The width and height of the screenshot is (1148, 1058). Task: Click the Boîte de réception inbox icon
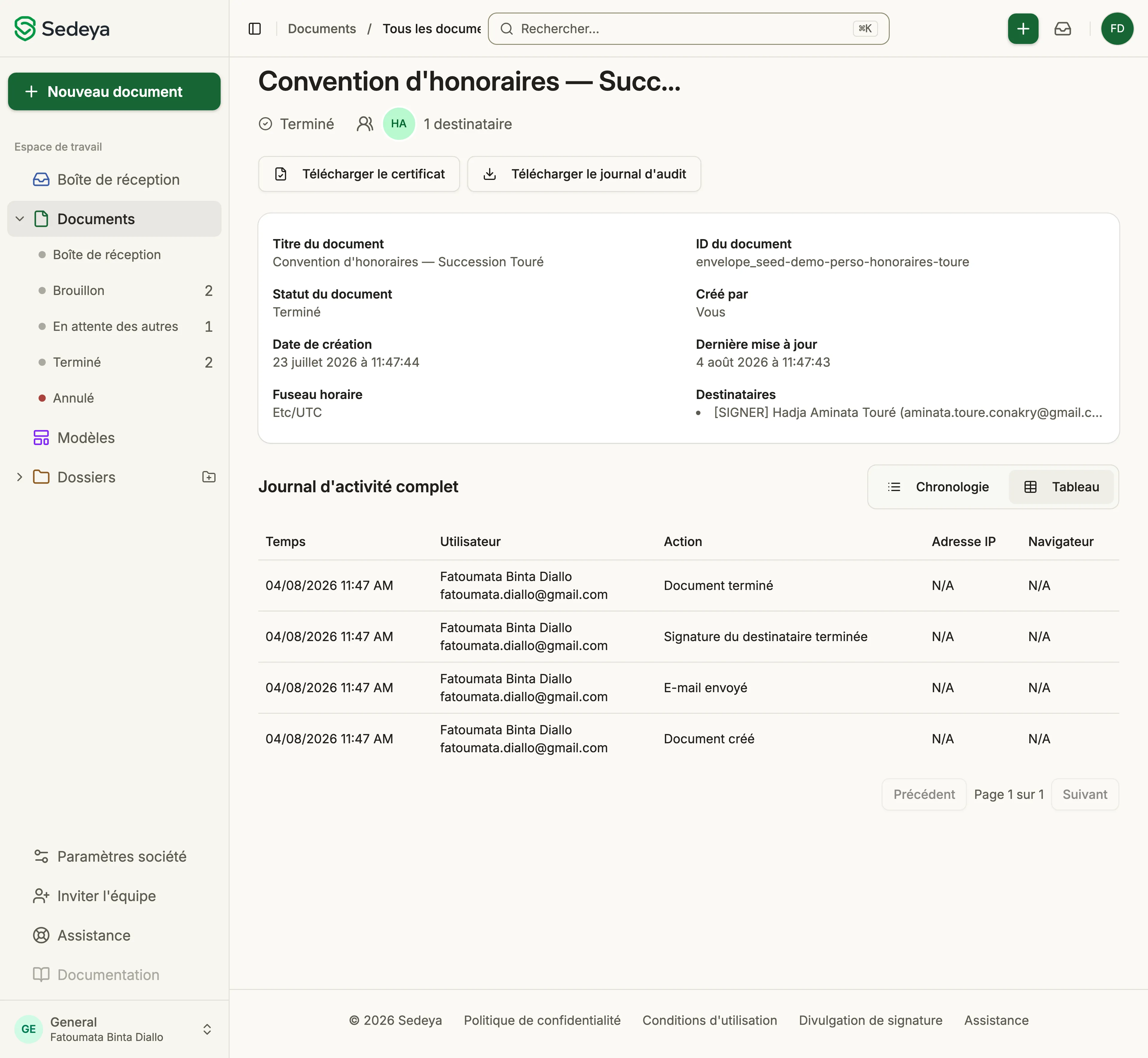coord(41,180)
